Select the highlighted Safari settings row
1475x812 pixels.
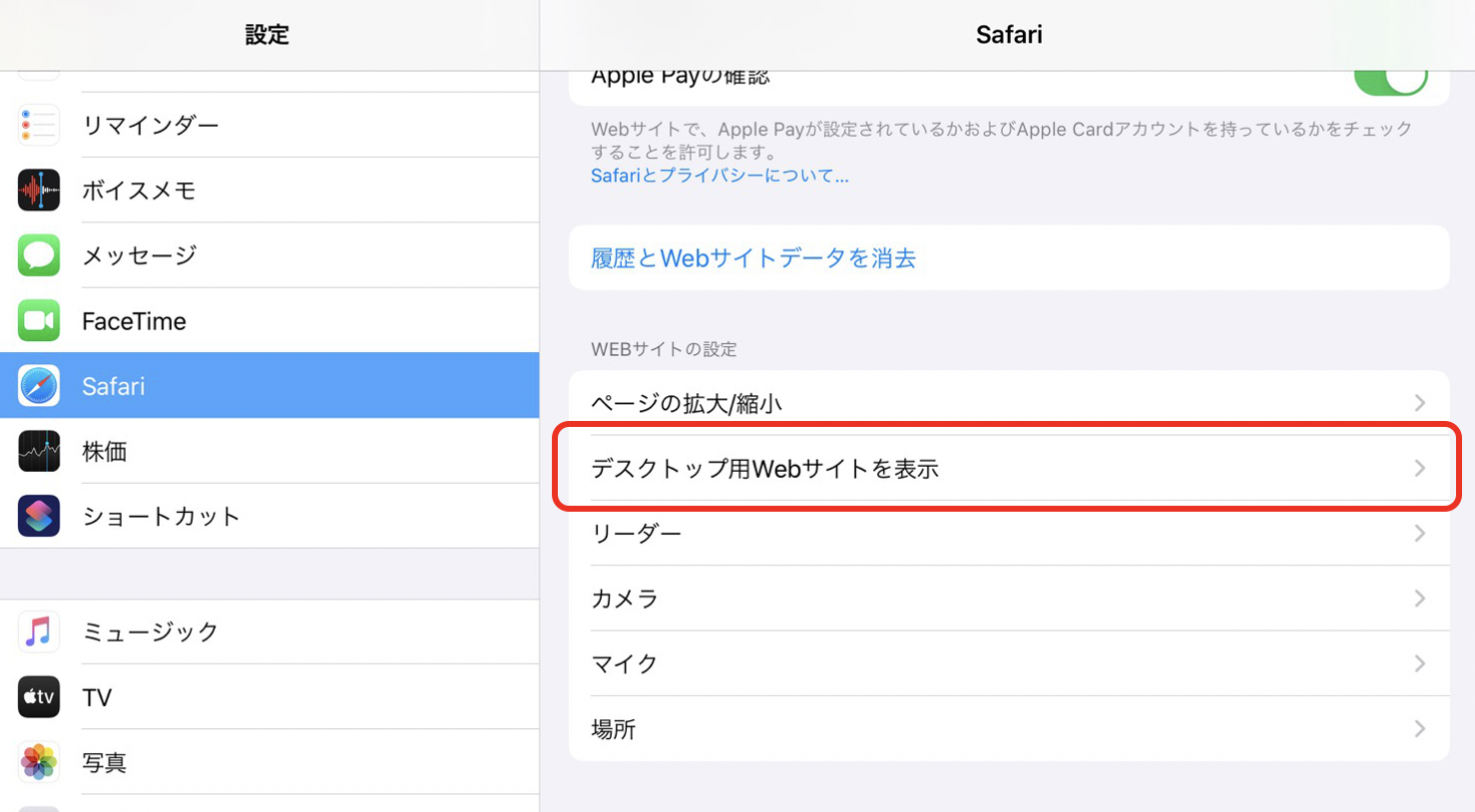269,386
